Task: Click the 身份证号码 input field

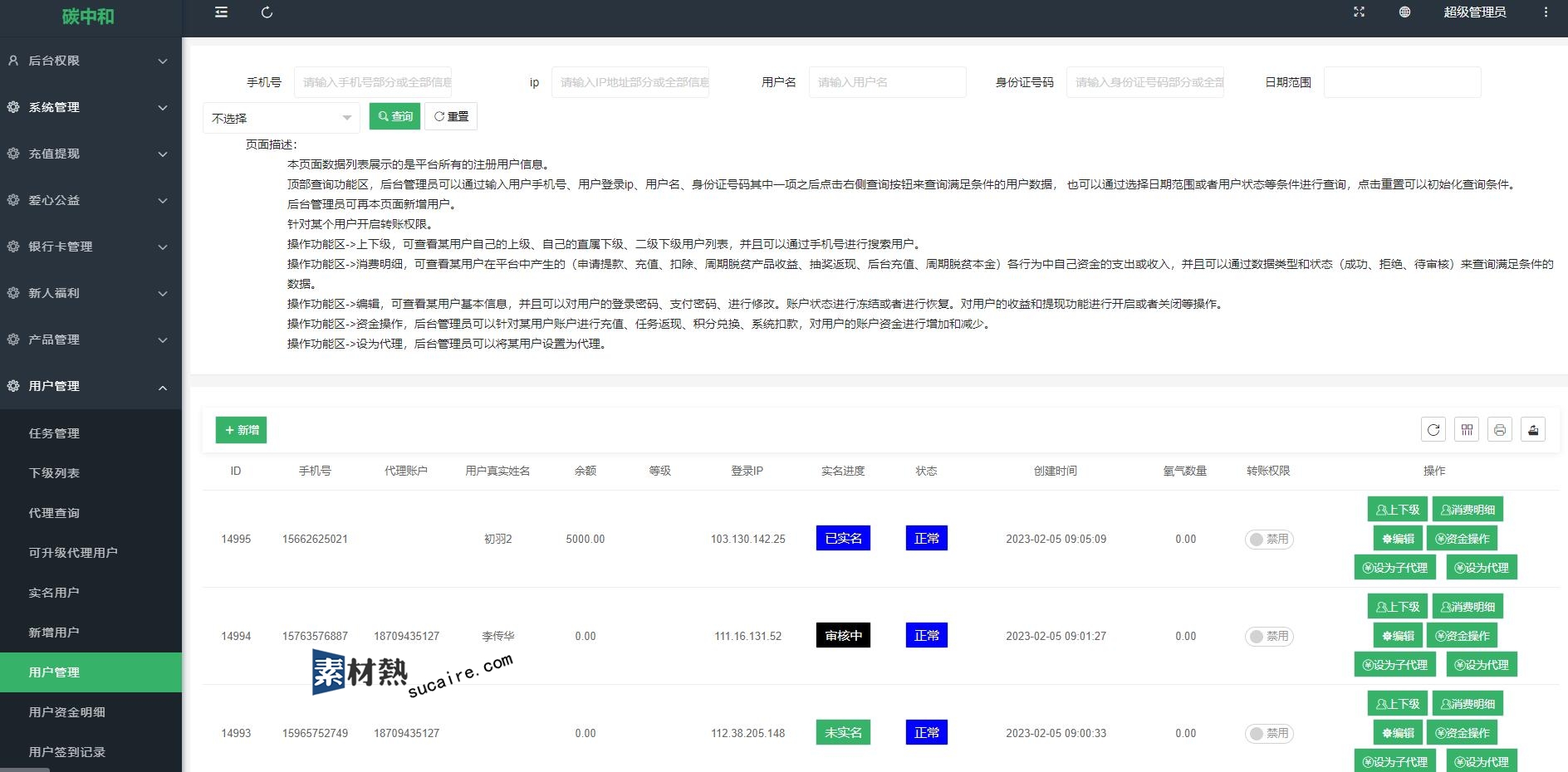Action: pos(1145,82)
